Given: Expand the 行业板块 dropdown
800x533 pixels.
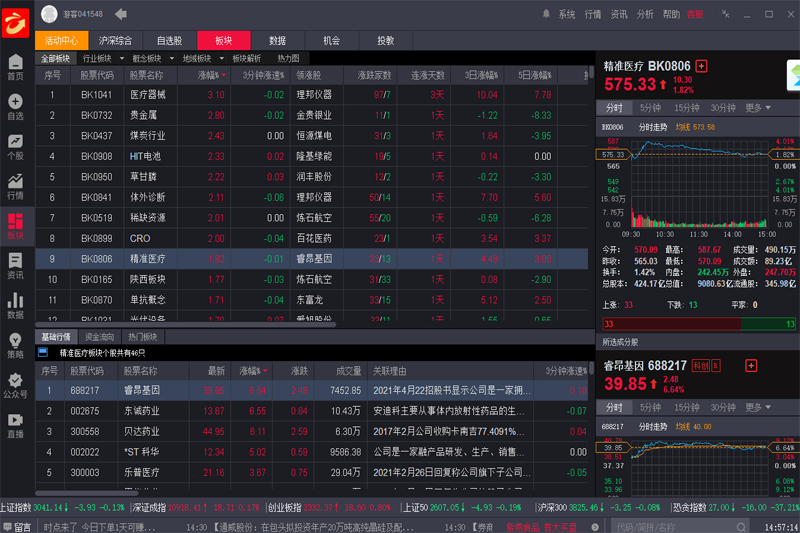Looking at the screenshot, I should 103,59.
